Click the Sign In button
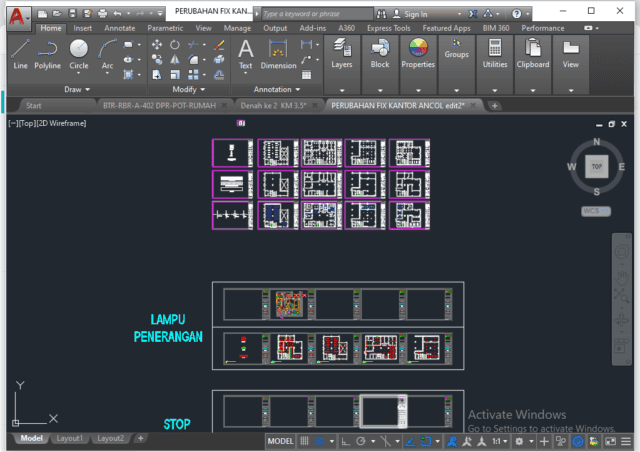 [x=410, y=14]
